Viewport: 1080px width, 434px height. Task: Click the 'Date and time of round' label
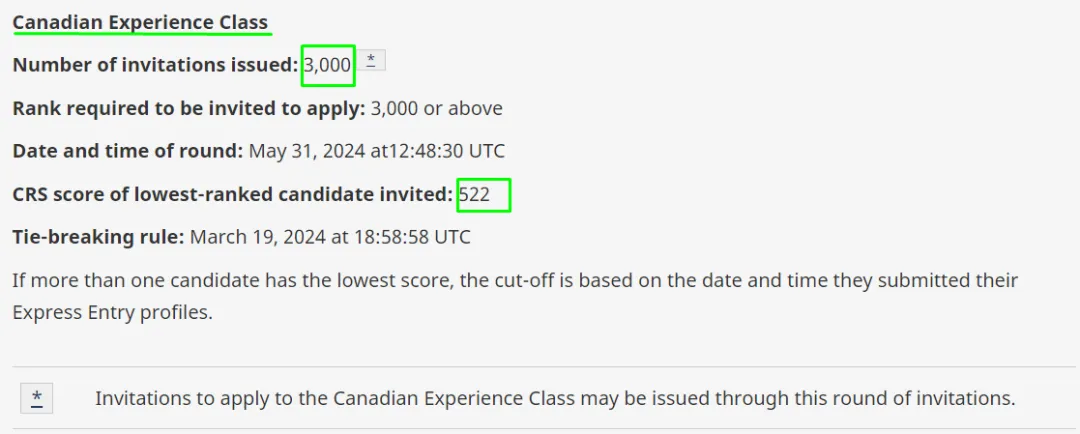point(127,151)
